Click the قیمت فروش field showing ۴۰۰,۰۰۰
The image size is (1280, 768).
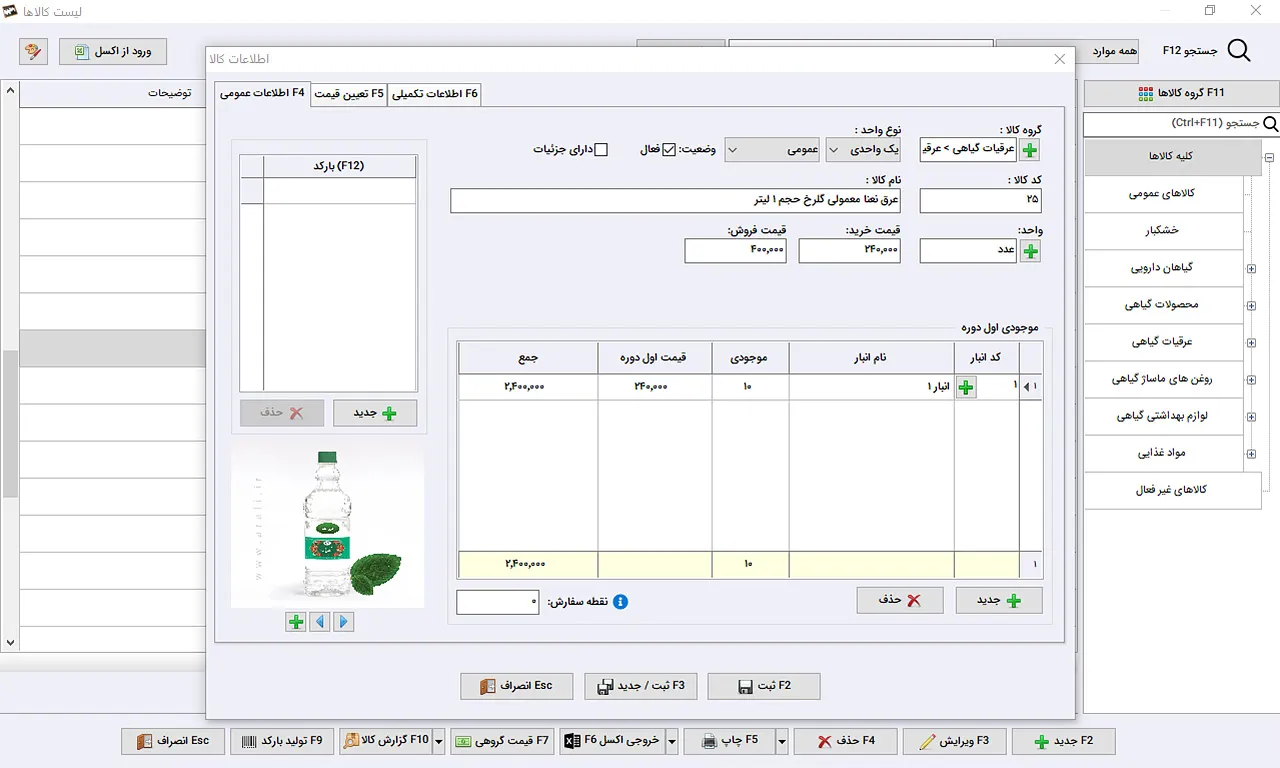click(736, 251)
